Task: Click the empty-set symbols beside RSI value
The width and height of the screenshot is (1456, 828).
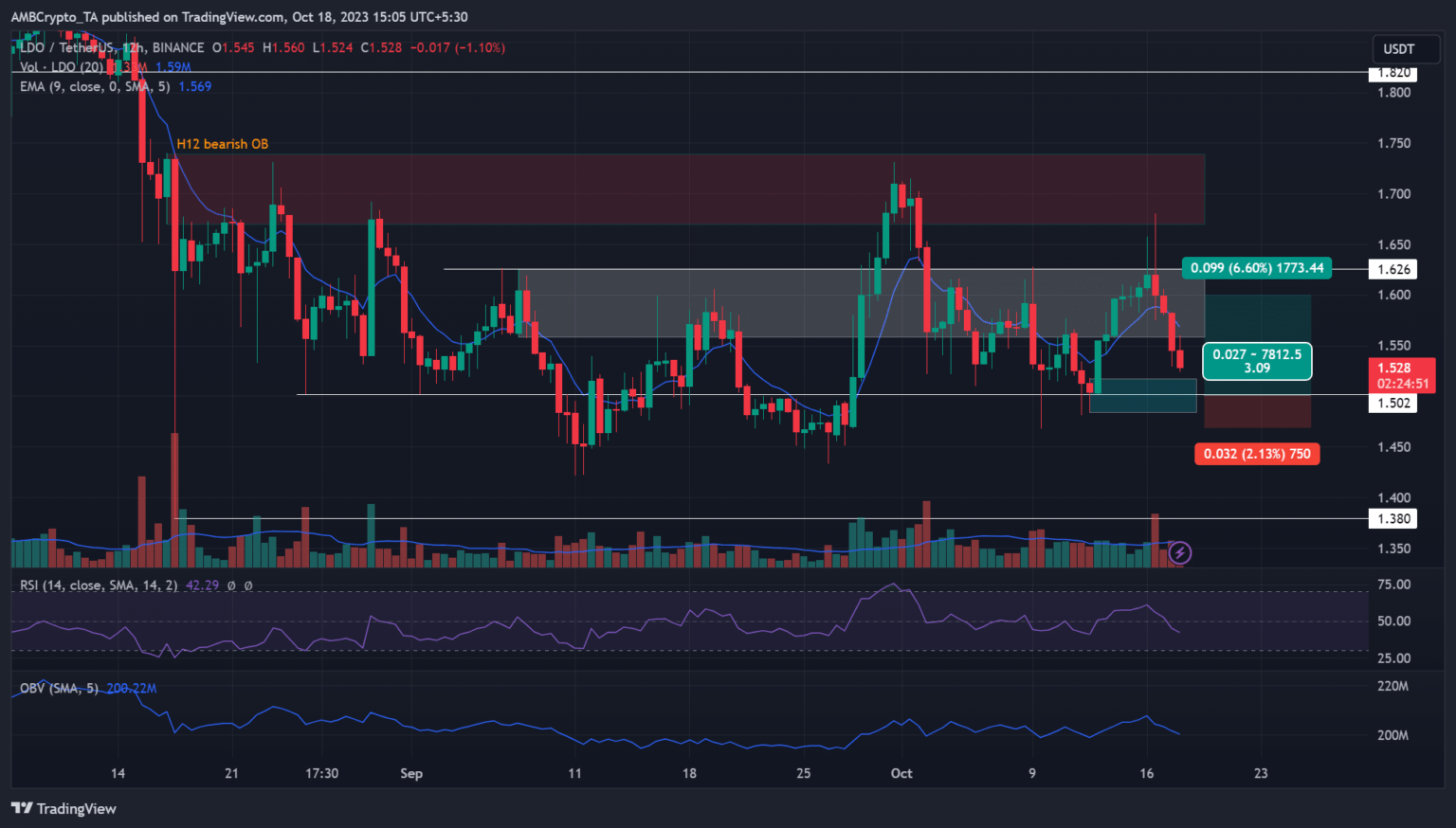Action: pyautogui.click(x=239, y=585)
